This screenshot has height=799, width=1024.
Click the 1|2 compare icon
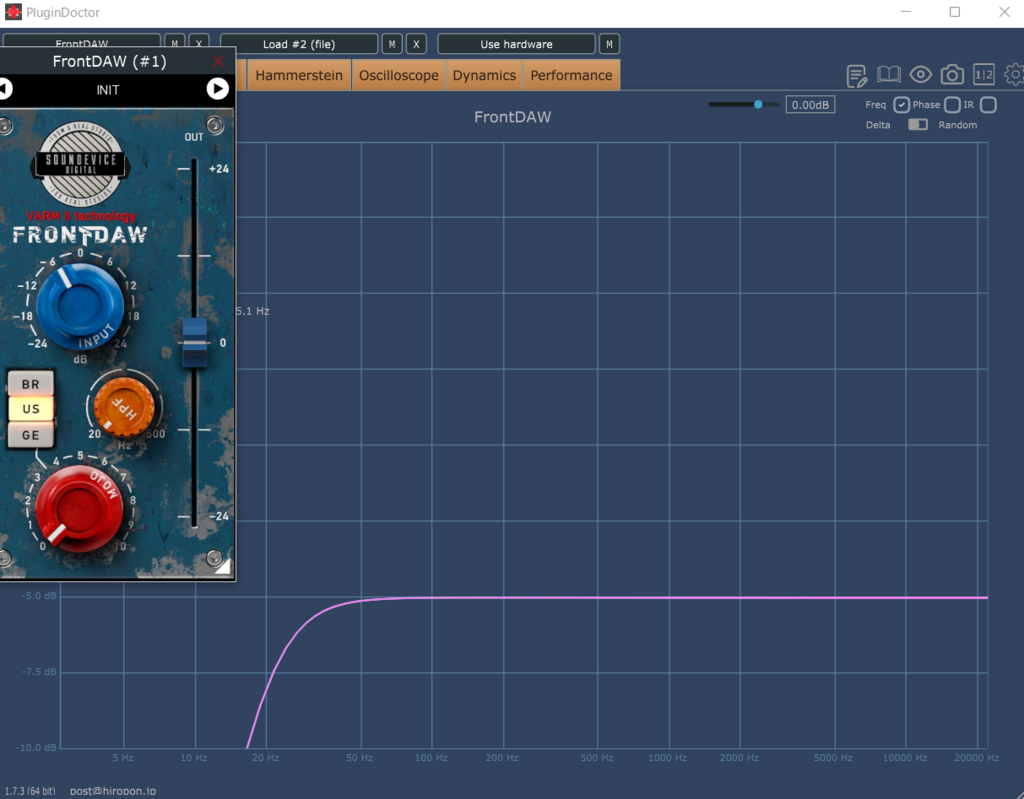[x=984, y=74]
